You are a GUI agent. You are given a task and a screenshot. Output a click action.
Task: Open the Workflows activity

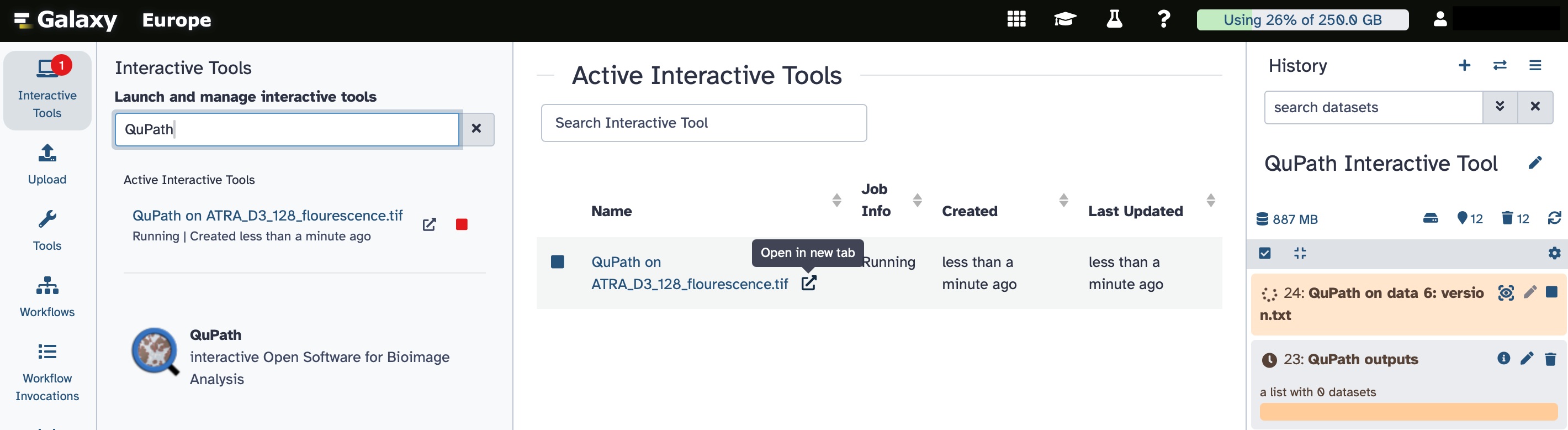47,297
